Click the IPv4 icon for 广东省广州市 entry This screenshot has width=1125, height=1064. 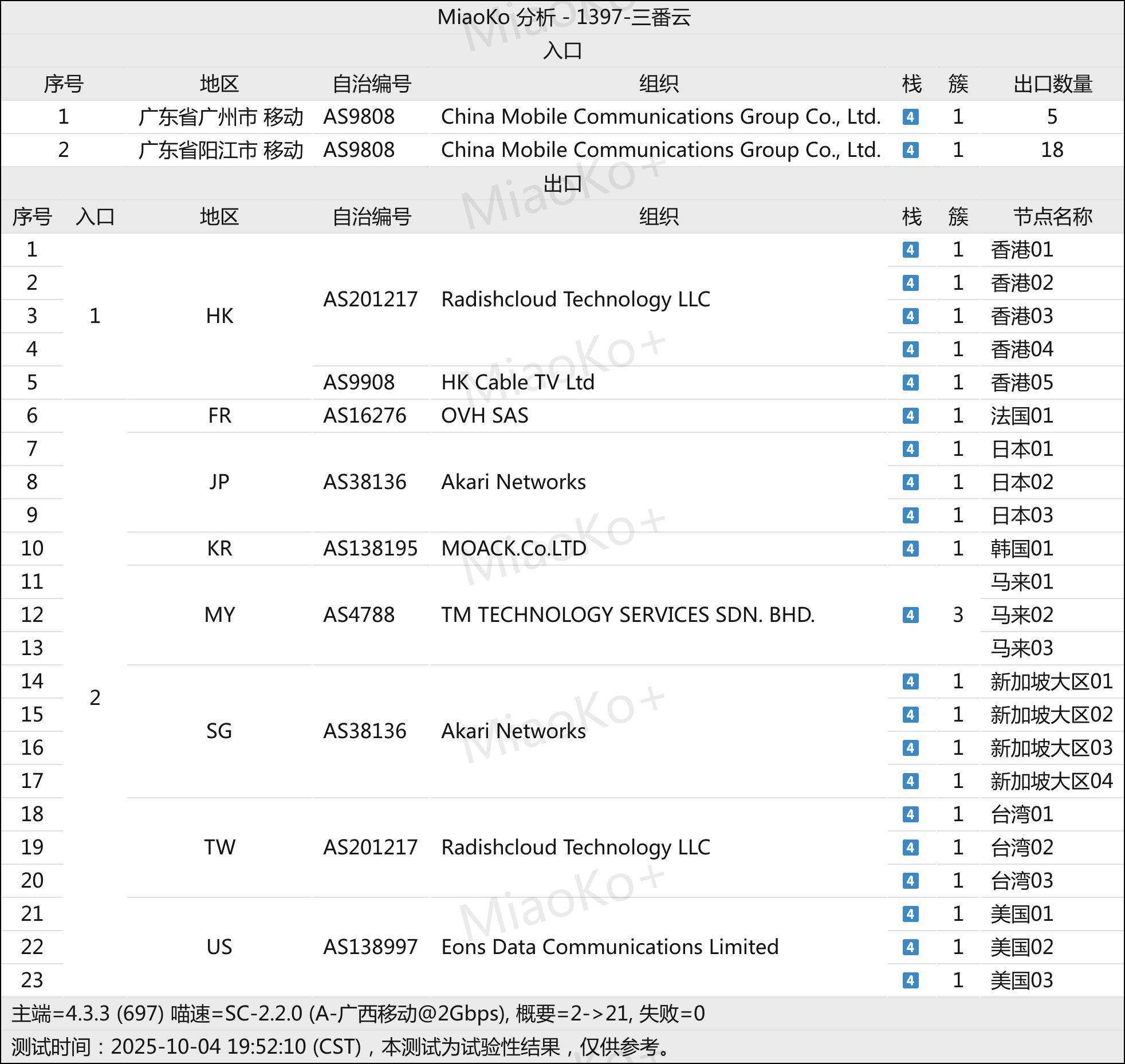click(x=910, y=117)
